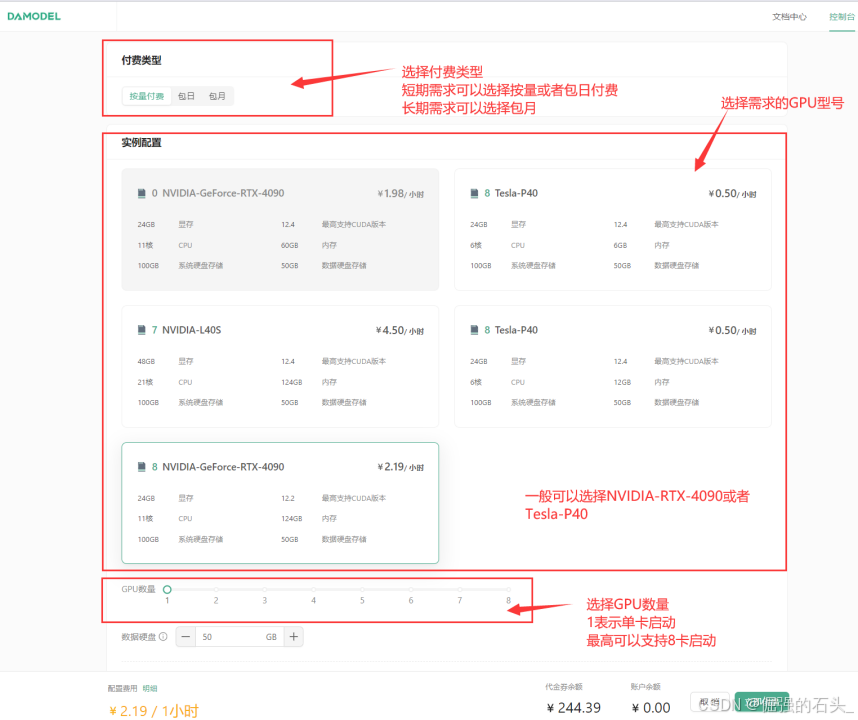The image size is (858, 720).
Task: Set GPU数量 slider to stop 3
Action: coord(265,589)
